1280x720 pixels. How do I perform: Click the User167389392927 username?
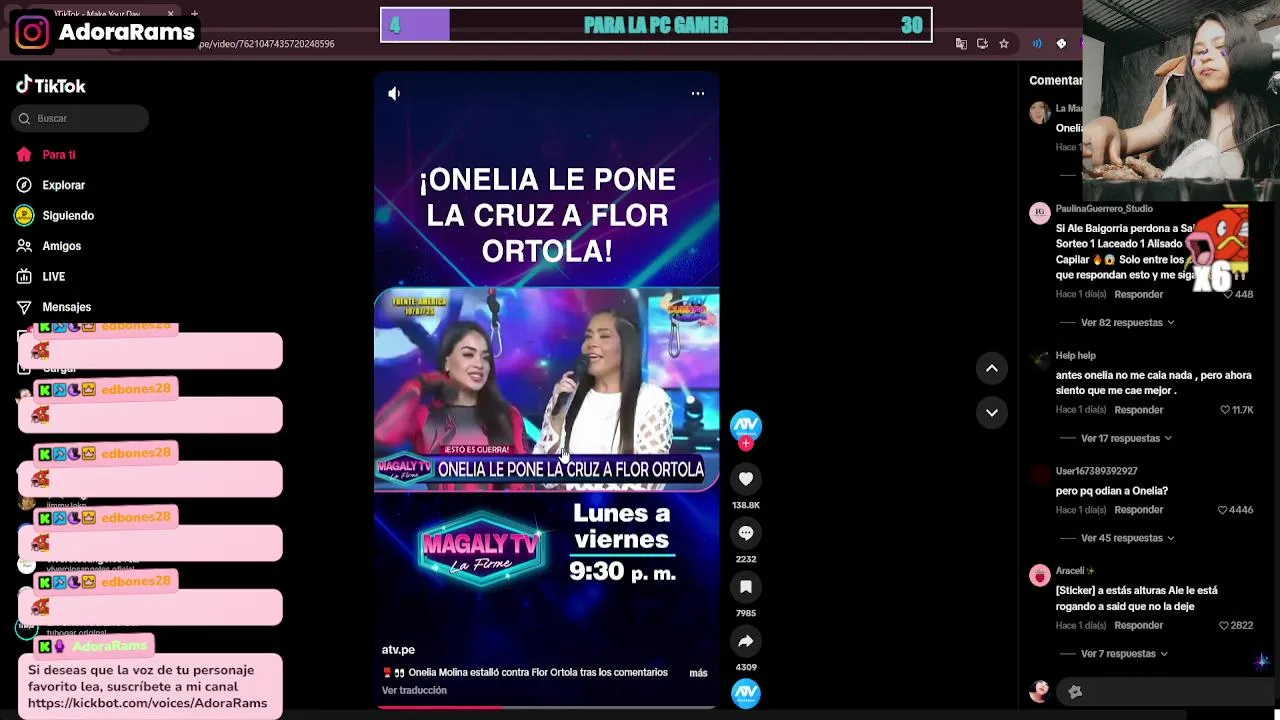click(1096, 471)
